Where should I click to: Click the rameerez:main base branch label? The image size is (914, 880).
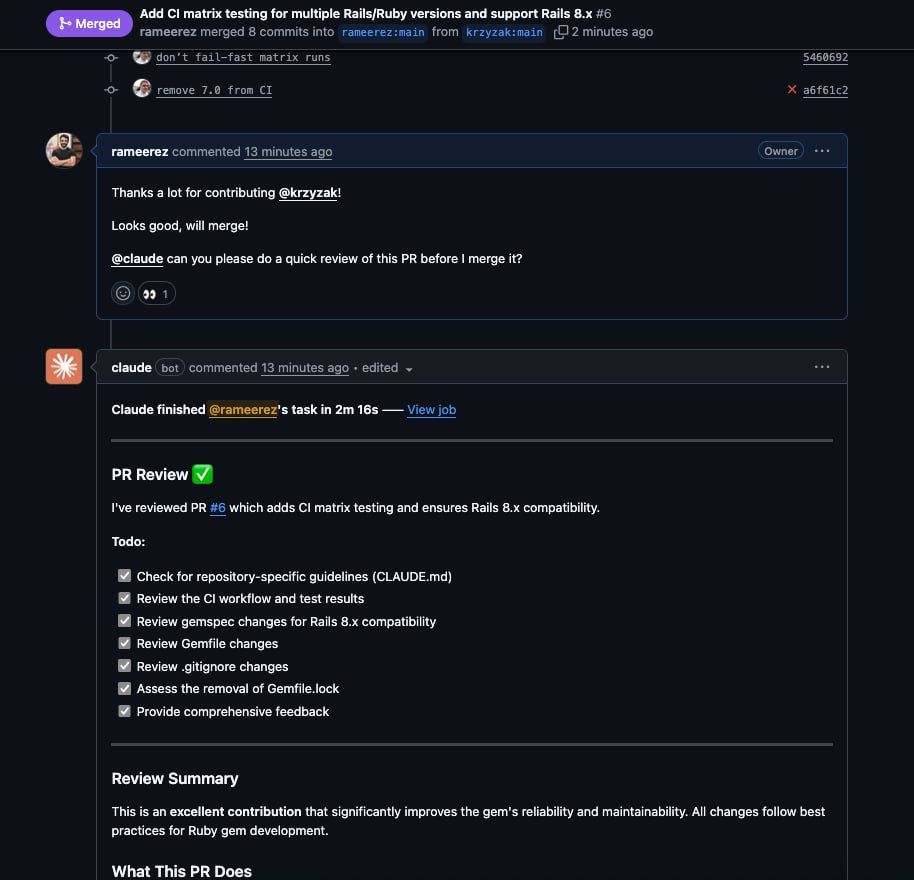383,32
